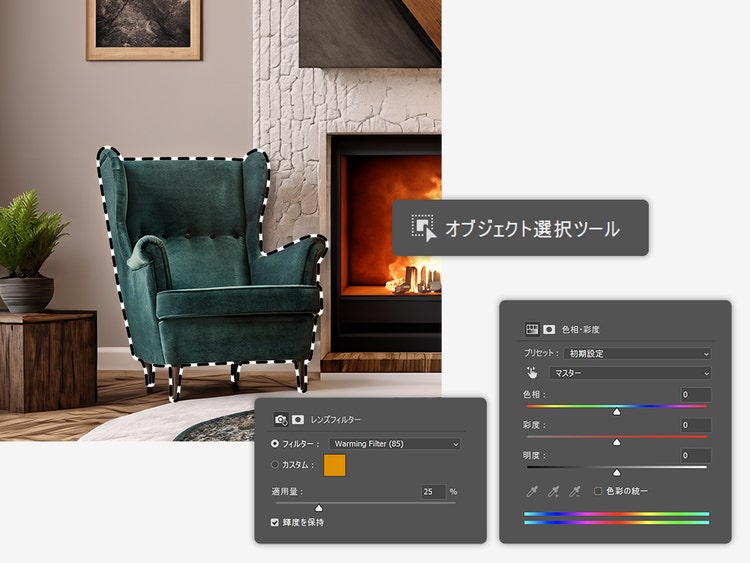The image size is (750, 563).
Task: Click the 適用量 density slider handle
Action: 319,508
